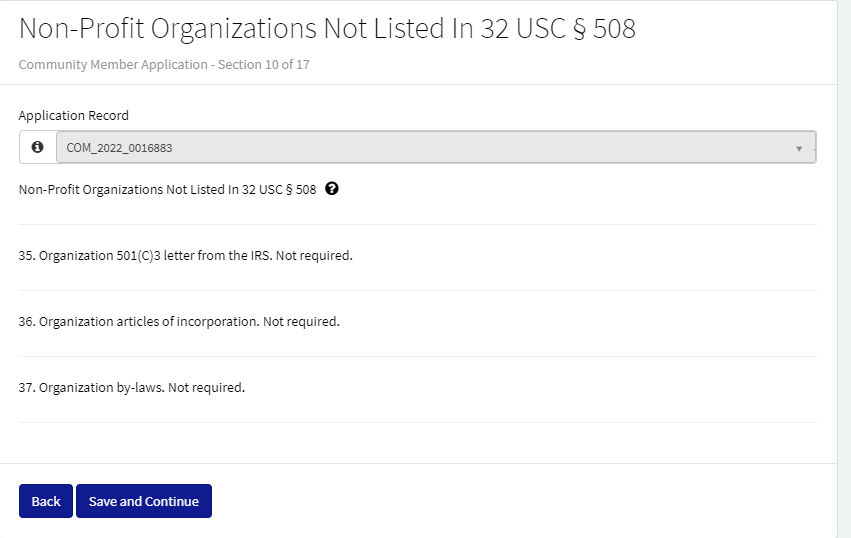This screenshot has height=538, width=851.
Task: Click the dropdown arrow on Application Record
Action: (799, 148)
